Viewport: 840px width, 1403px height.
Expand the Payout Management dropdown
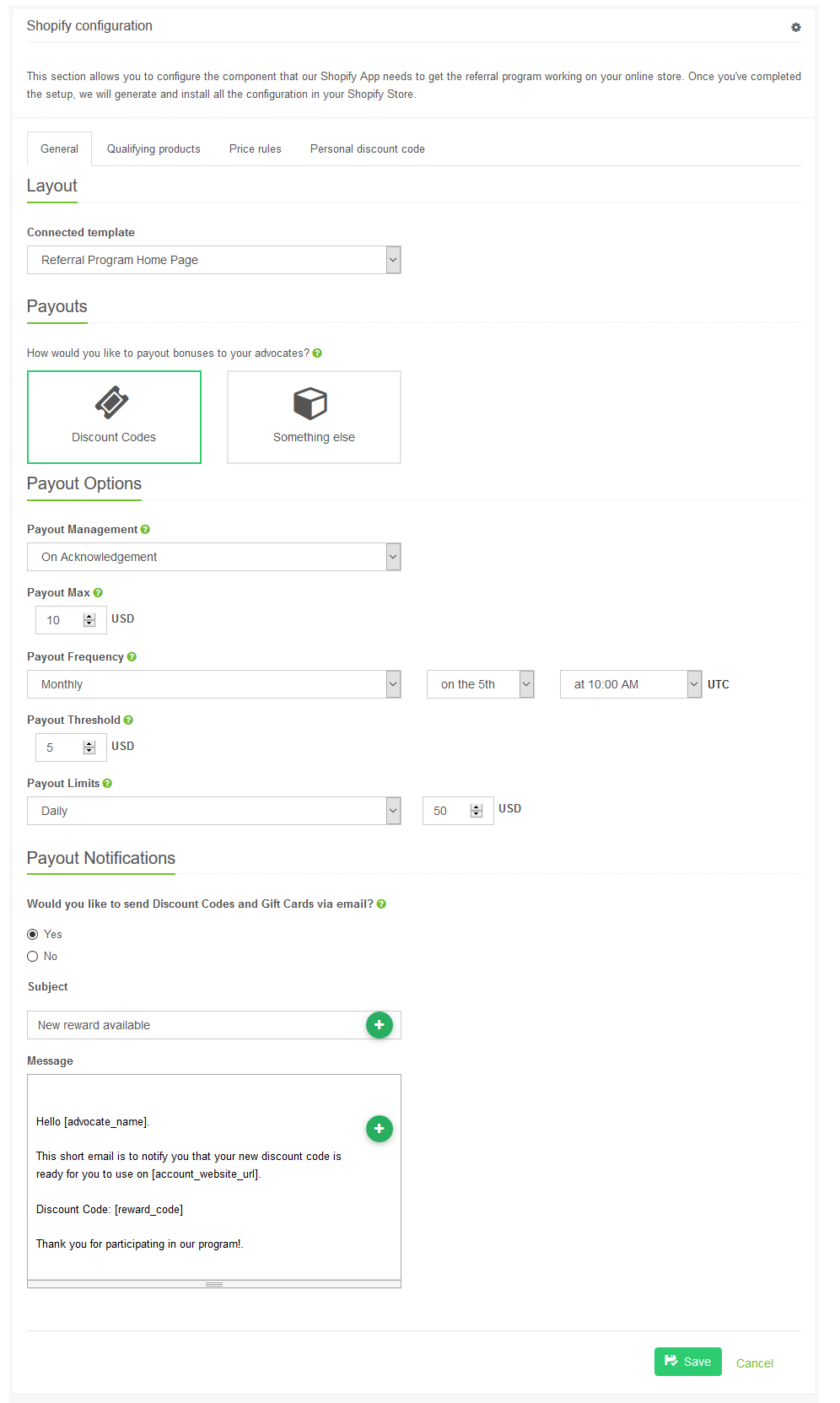click(214, 557)
